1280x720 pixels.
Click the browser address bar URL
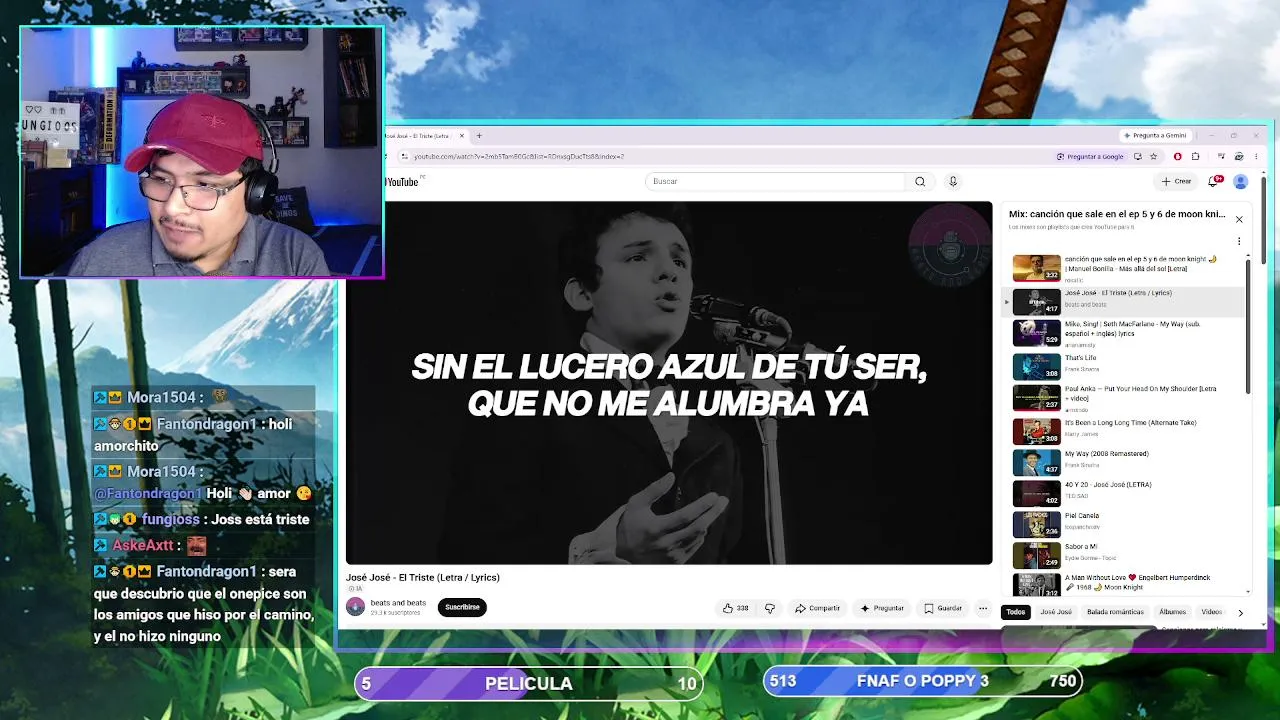pos(519,156)
